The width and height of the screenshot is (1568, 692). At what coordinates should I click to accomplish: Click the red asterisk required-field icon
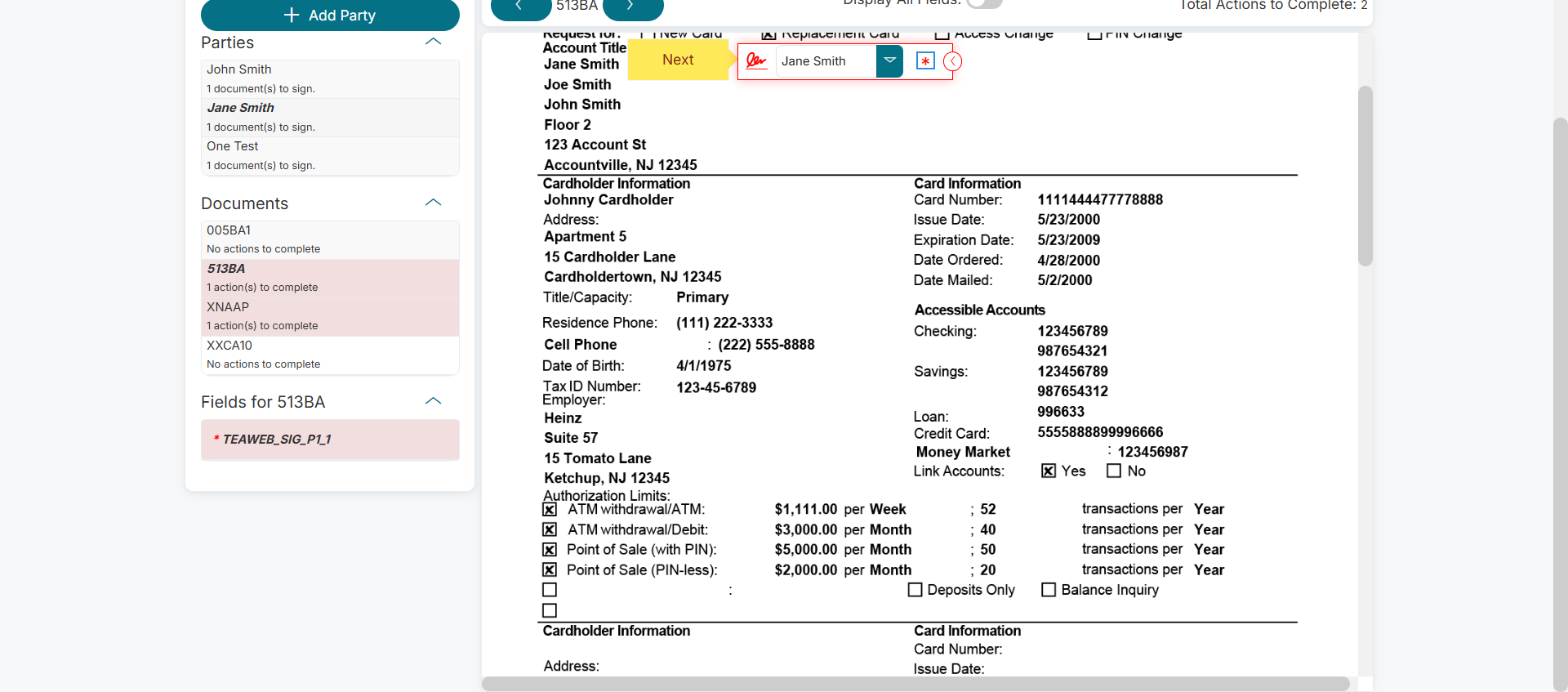925,61
